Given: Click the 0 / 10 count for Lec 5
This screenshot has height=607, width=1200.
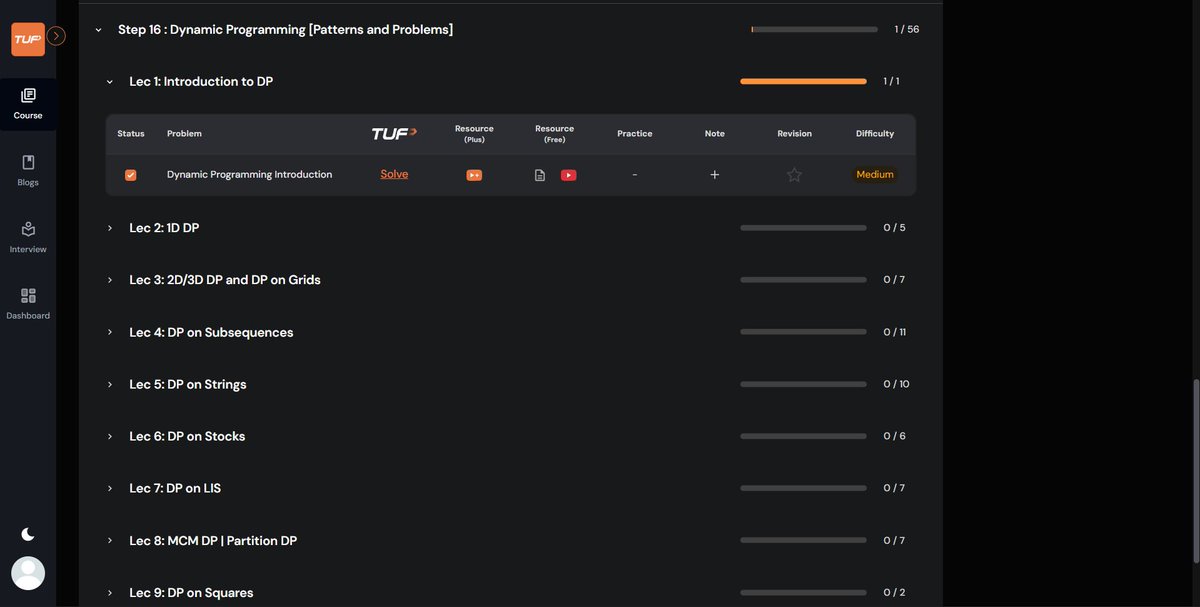Looking at the screenshot, I should [x=897, y=384].
